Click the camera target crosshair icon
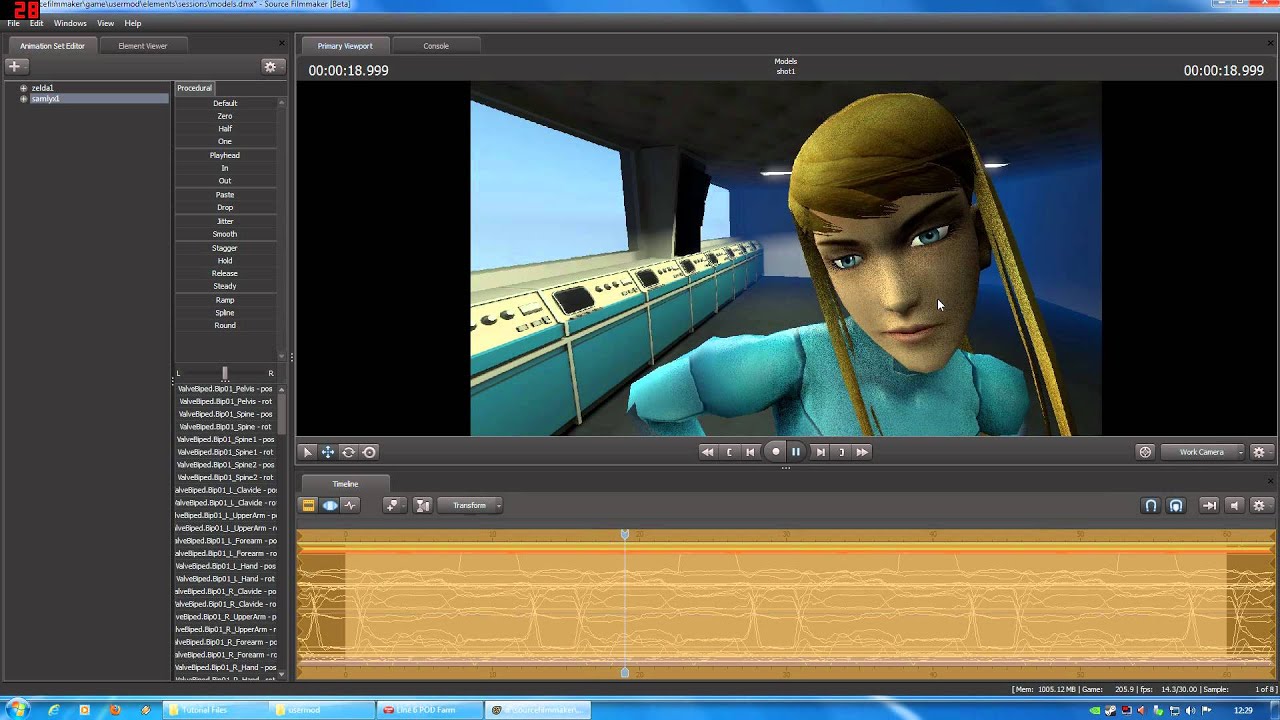The height and width of the screenshot is (720, 1280). pyautogui.click(x=1145, y=452)
